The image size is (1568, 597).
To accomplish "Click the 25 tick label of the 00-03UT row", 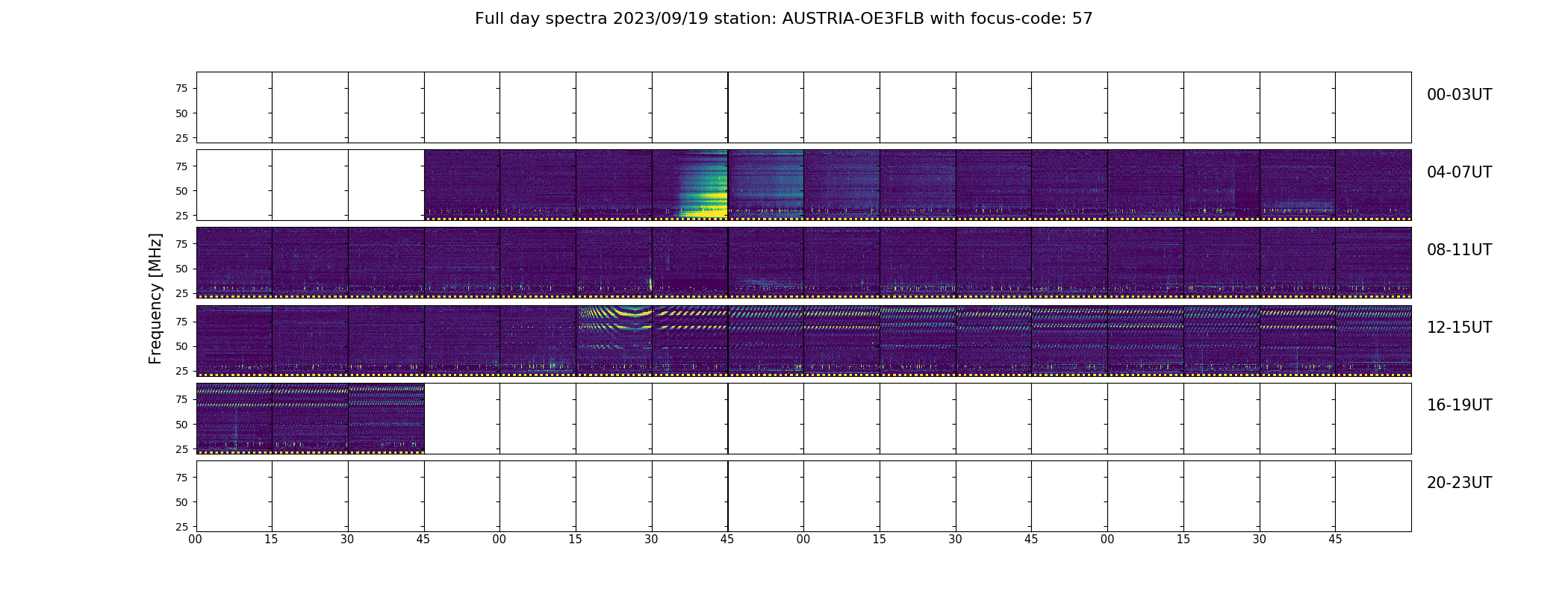I will [x=181, y=138].
